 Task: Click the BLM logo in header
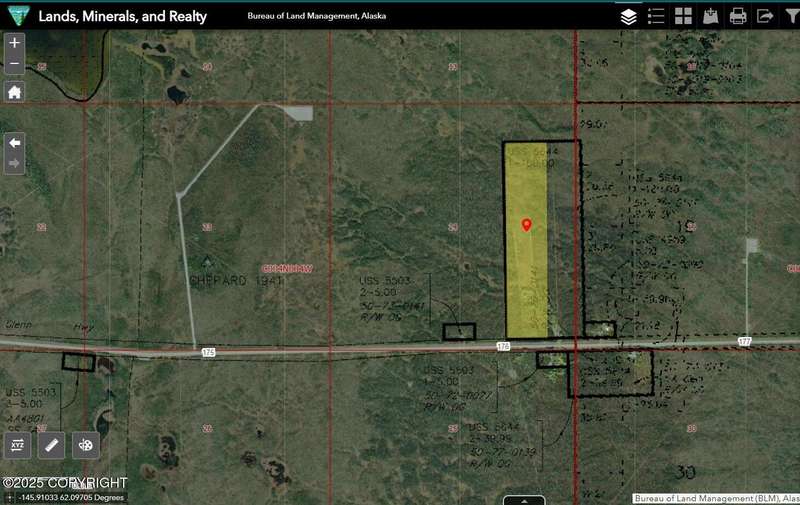tap(17, 16)
